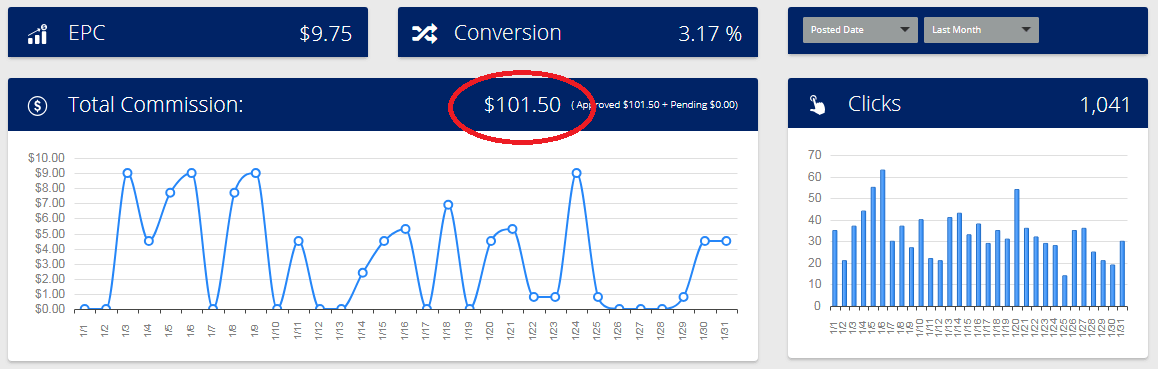This screenshot has height=369, width=1158.
Task: Select the 1/3 data point on commission chart
Action: coord(127,173)
